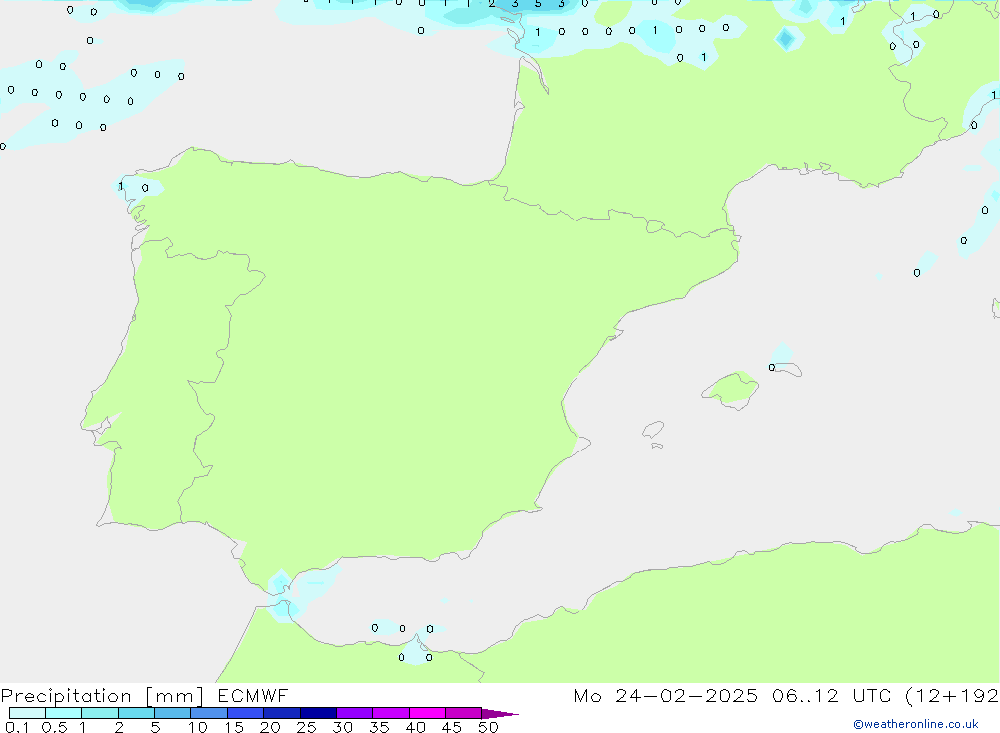1000x733 pixels.
Task: Click the 45–50 mm legend color swatch
Action: (463, 713)
